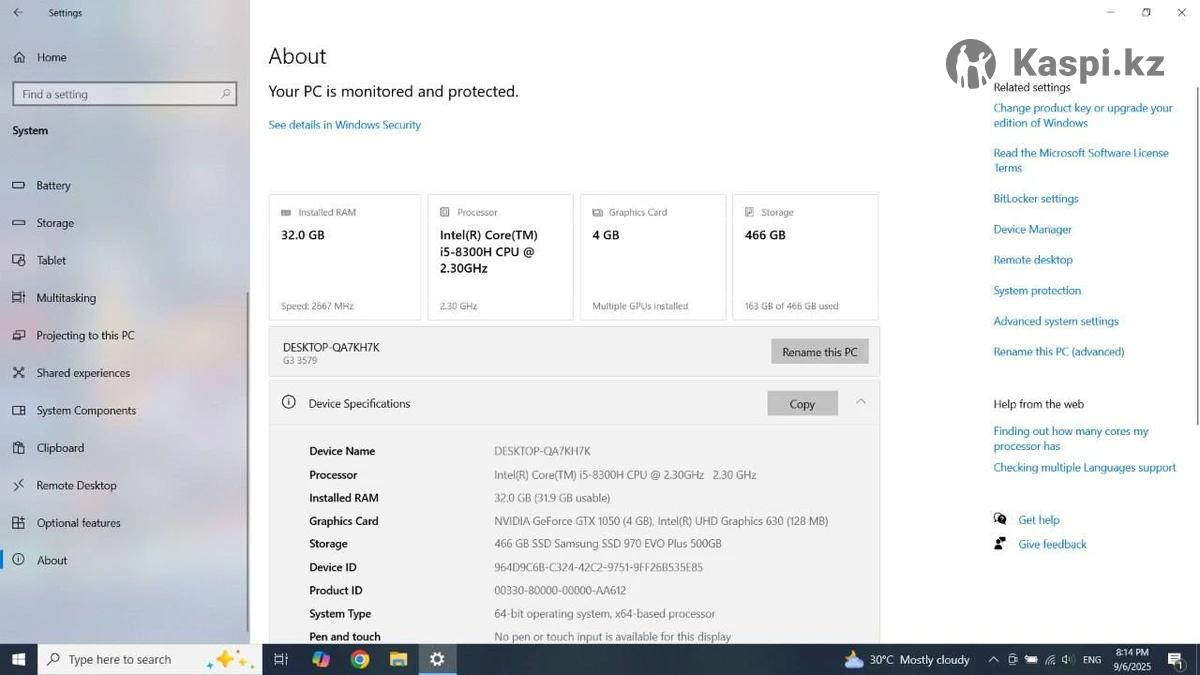The width and height of the screenshot is (1200, 675).
Task: Select the Multitasking sidebar icon
Action: pyautogui.click(x=18, y=298)
